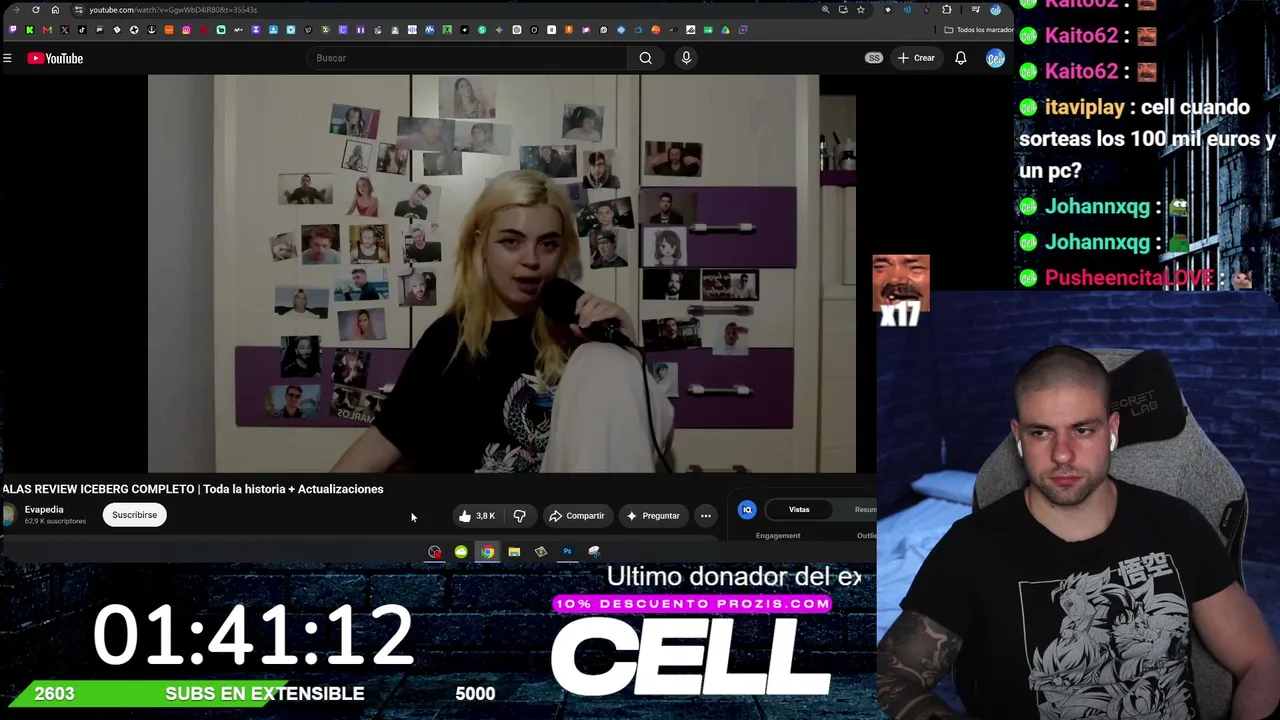Open Google Chrome in the taskbar
Image resolution: width=1280 pixels, height=720 pixels.
click(487, 551)
